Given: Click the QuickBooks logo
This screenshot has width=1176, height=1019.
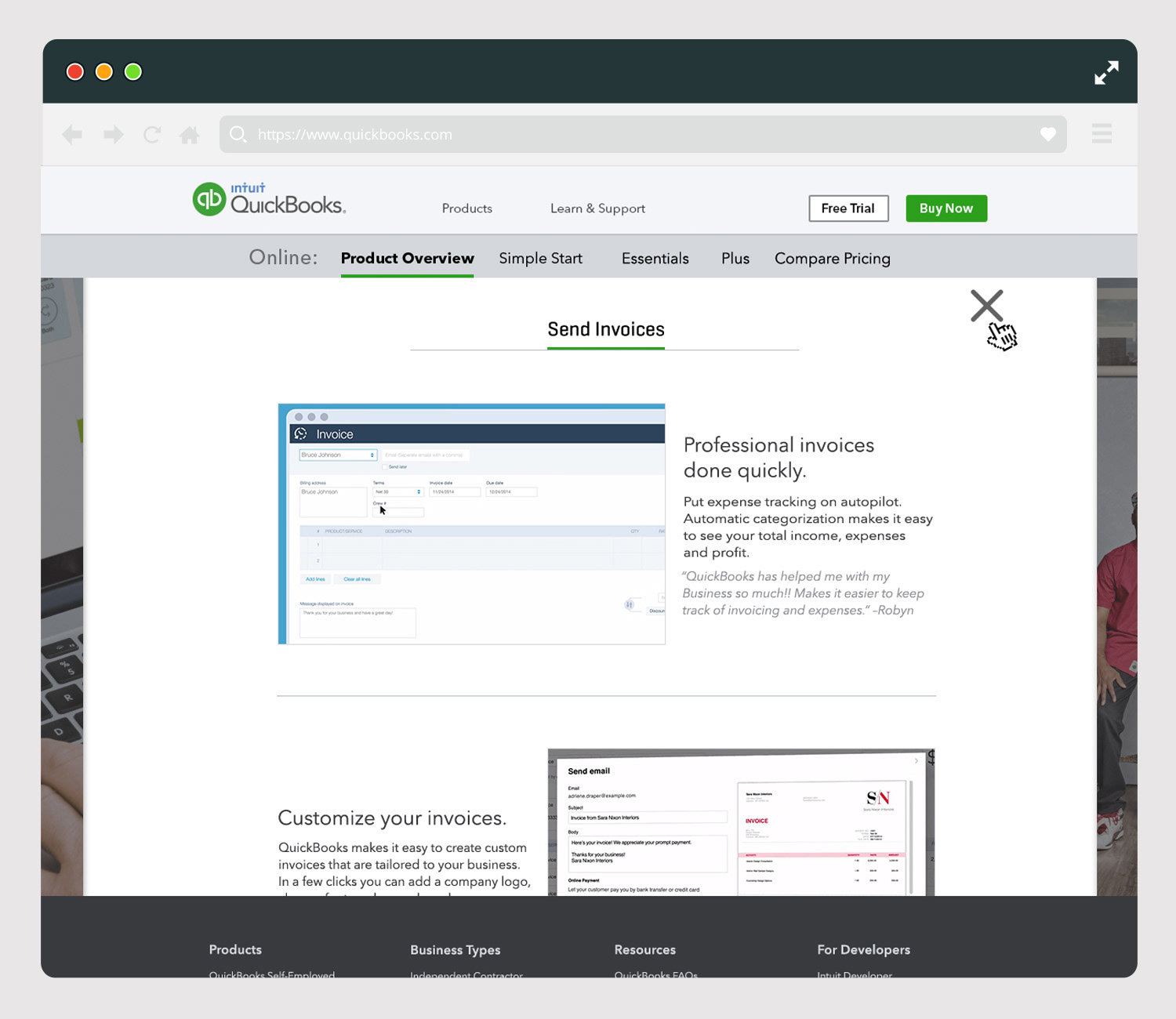Looking at the screenshot, I should point(269,199).
